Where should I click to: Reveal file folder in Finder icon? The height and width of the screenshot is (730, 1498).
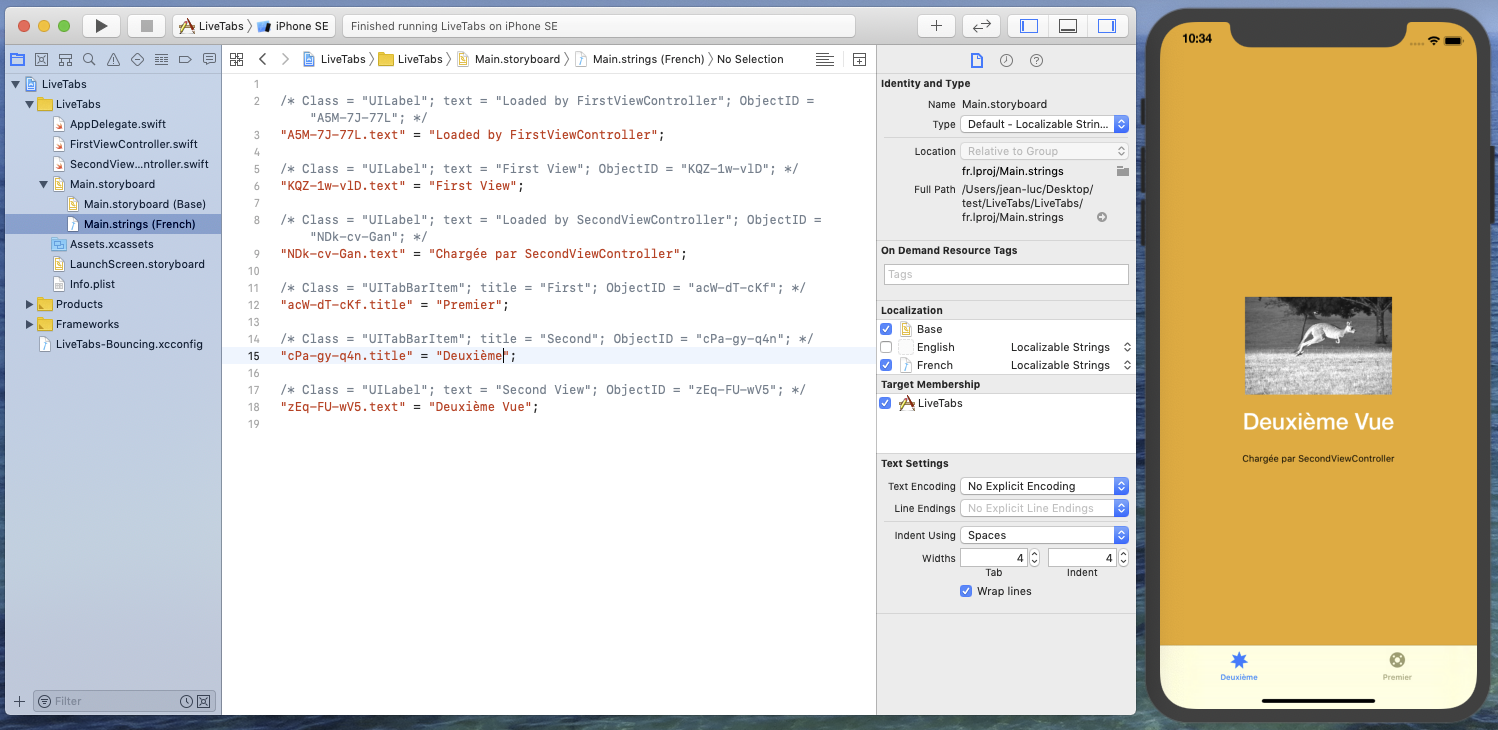1122,171
